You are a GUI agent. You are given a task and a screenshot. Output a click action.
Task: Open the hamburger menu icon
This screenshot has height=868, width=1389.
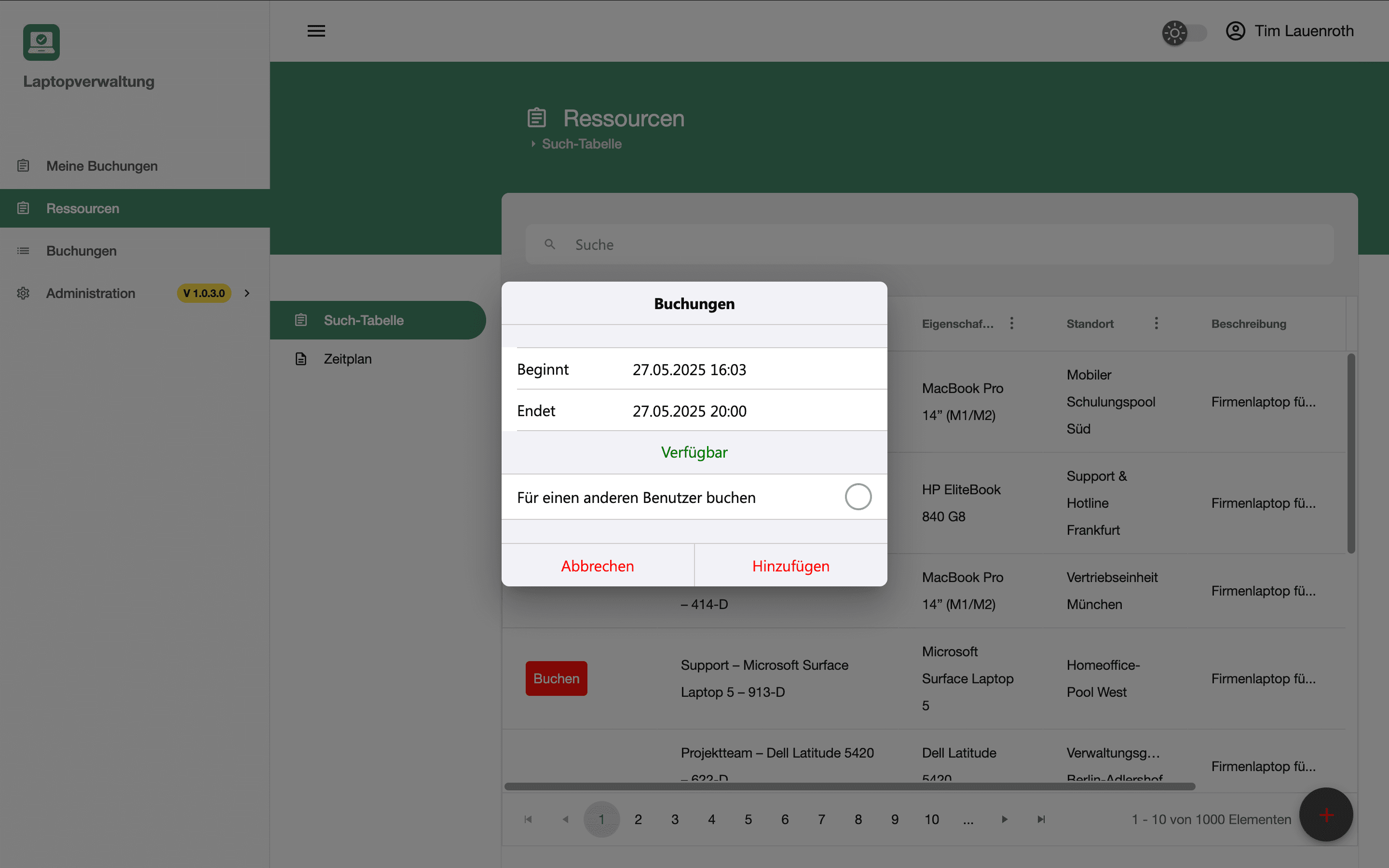316,31
